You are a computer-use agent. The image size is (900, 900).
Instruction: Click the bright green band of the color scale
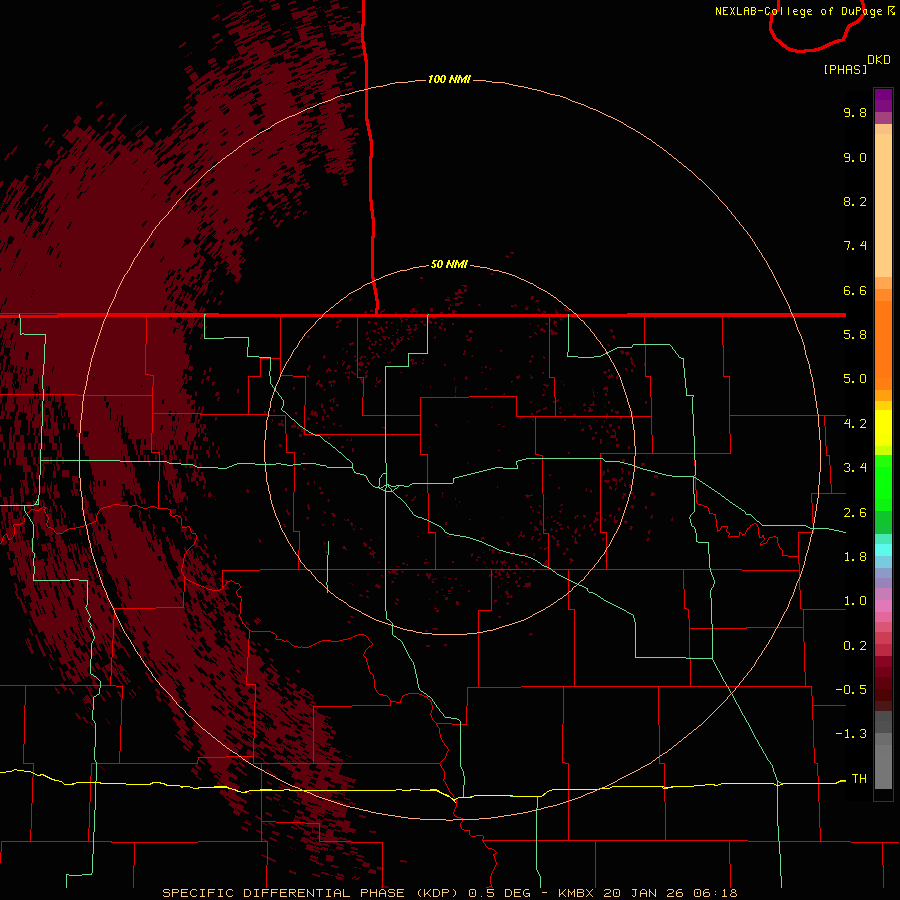[883, 481]
